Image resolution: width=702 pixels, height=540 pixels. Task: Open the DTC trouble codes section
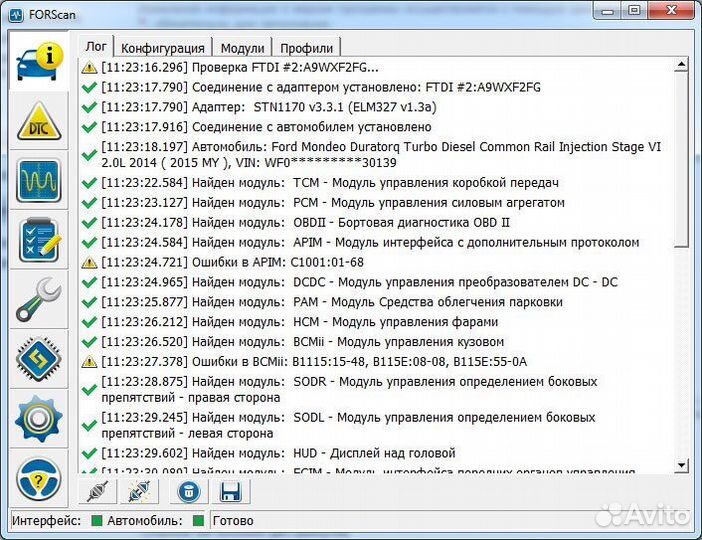click(39, 121)
